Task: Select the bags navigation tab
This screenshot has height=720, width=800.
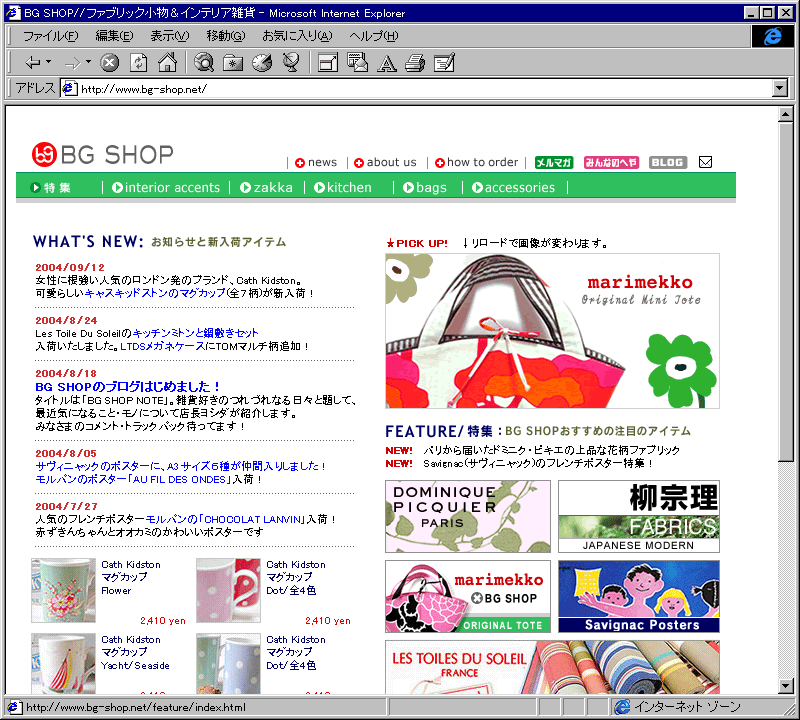Action: pyautogui.click(x=424, y=188)
